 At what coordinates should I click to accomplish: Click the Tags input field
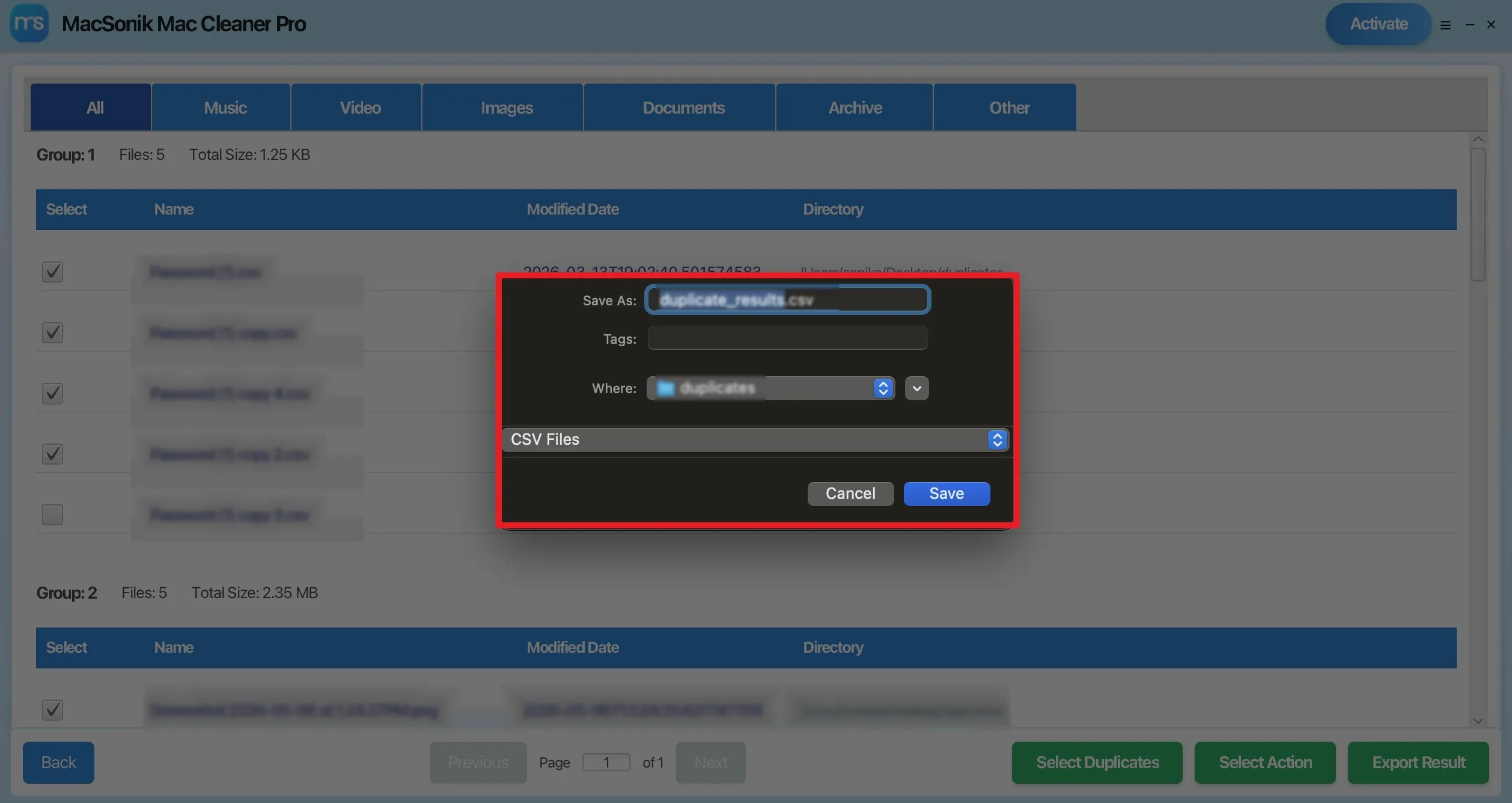coord(787,338)
